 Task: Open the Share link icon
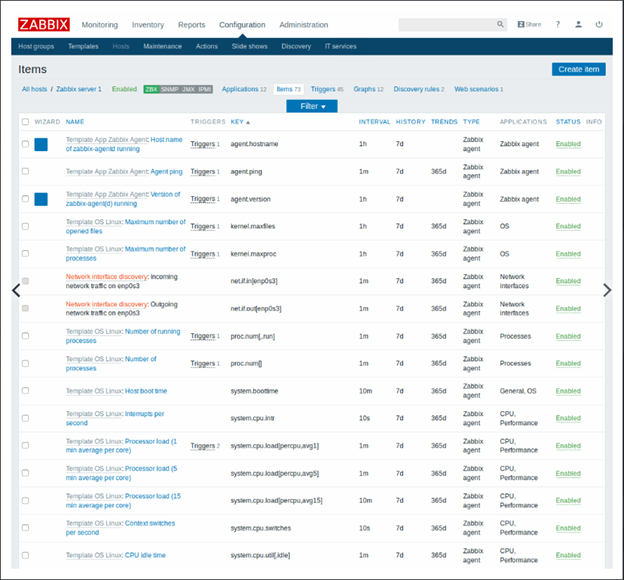(529, 24)
